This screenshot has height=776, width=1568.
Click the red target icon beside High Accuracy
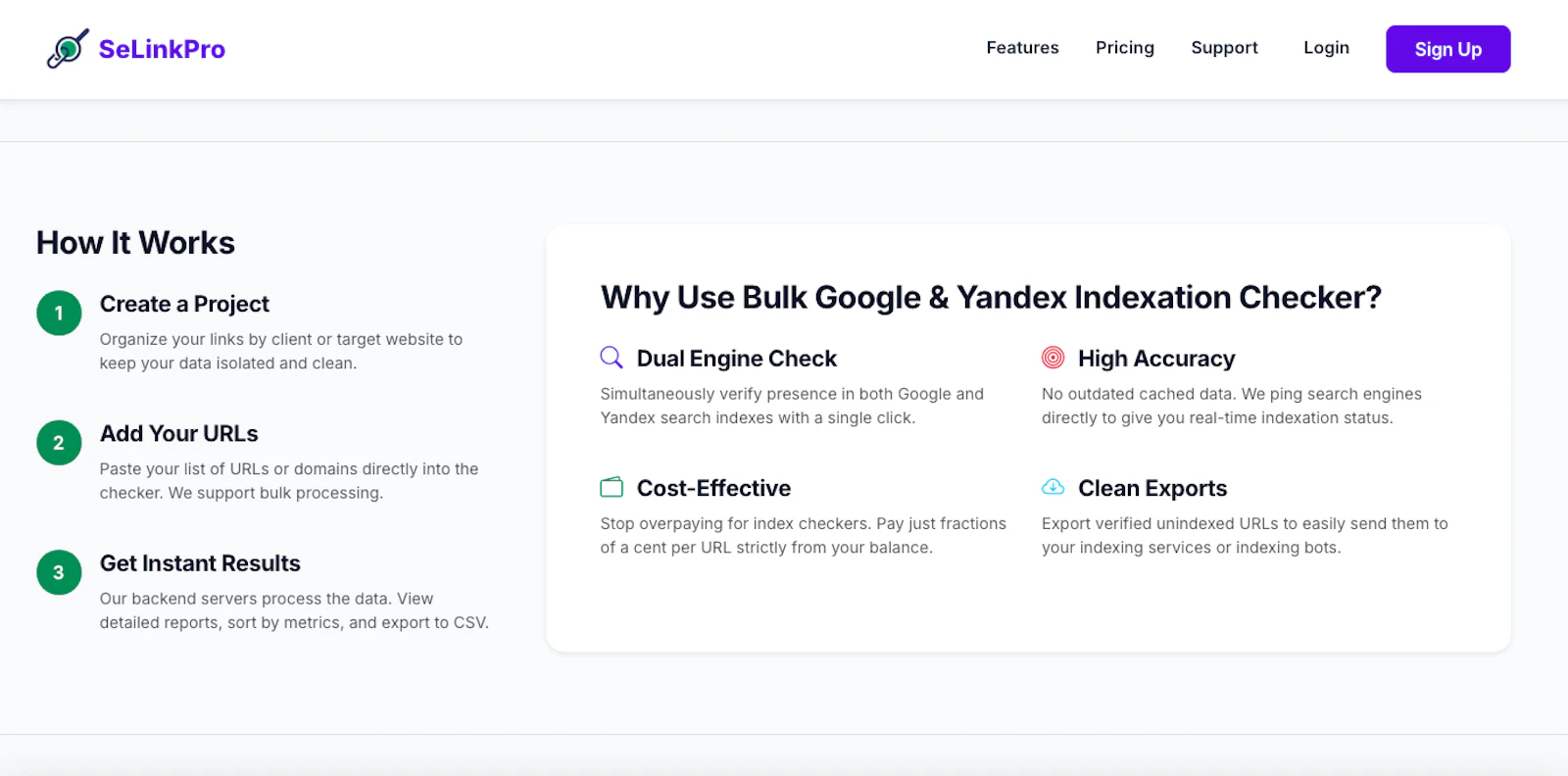1053,358
